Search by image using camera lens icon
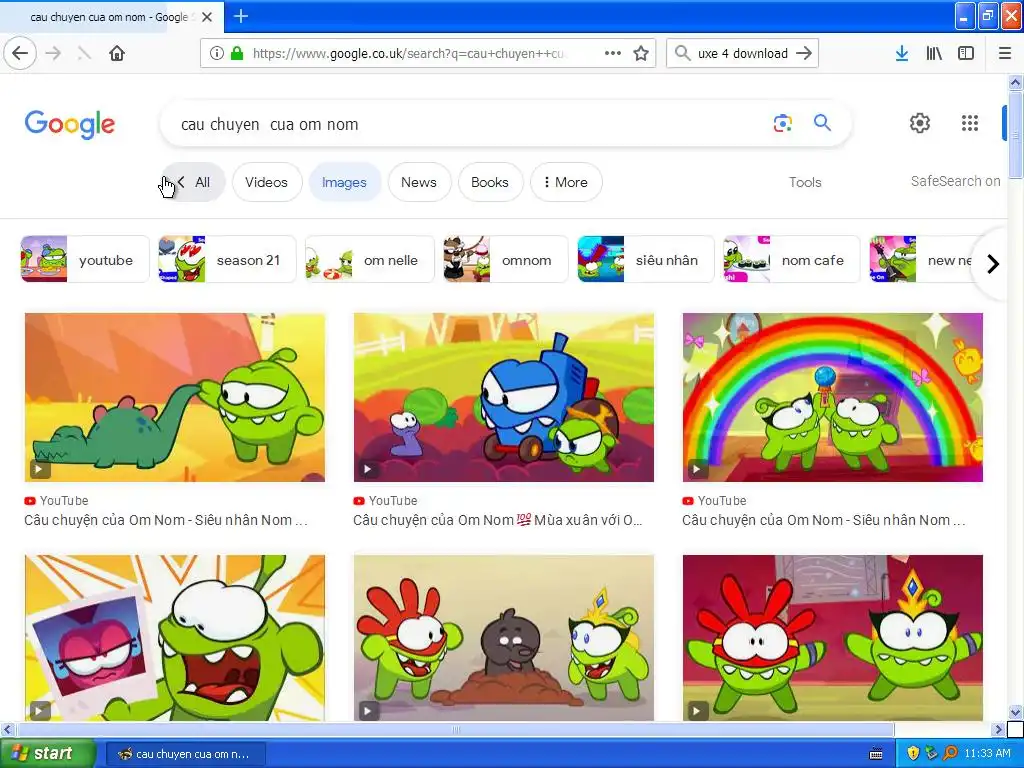The height and width of the screenshot is (768, 1024). [782, 123]
